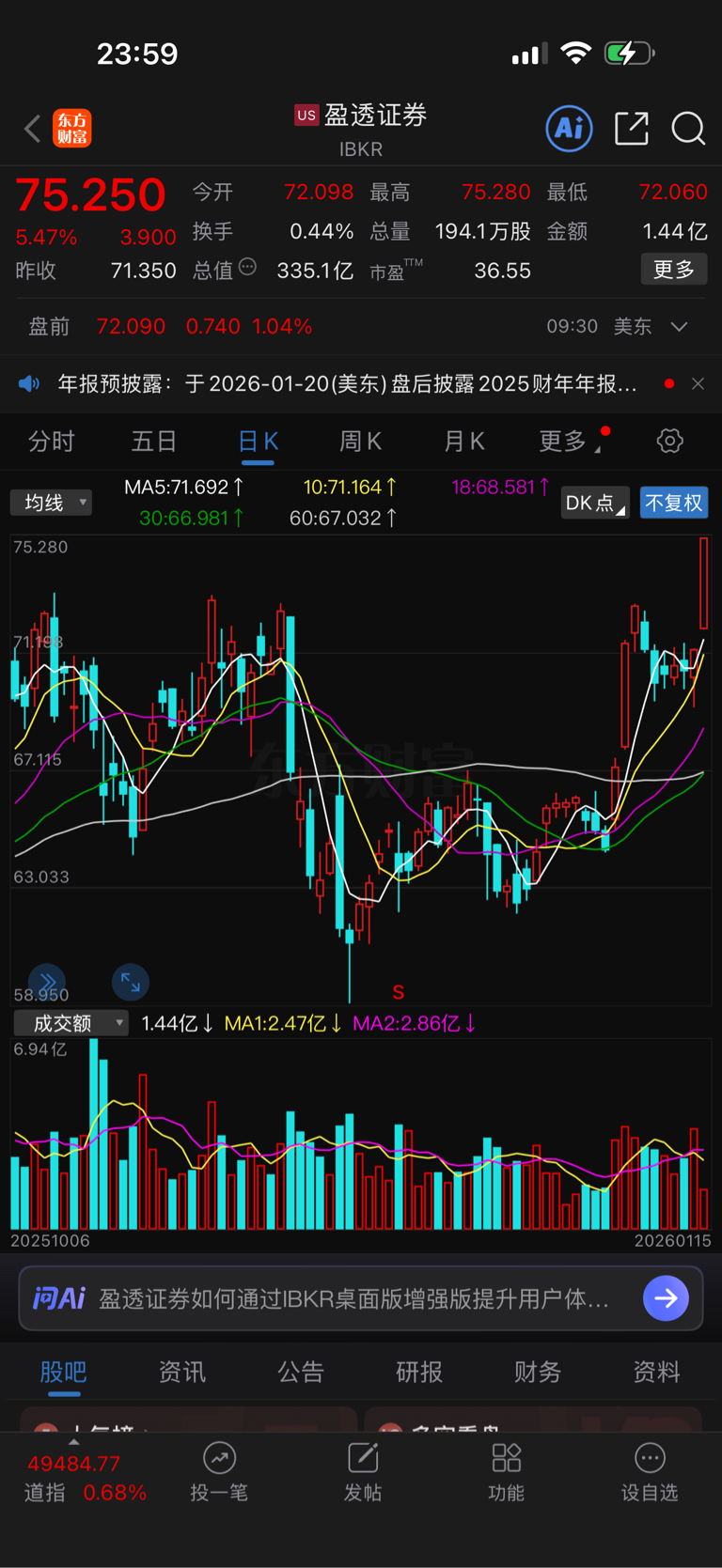Switch to 五日 chart tab
722x1568 pixels.
[154, 441]
